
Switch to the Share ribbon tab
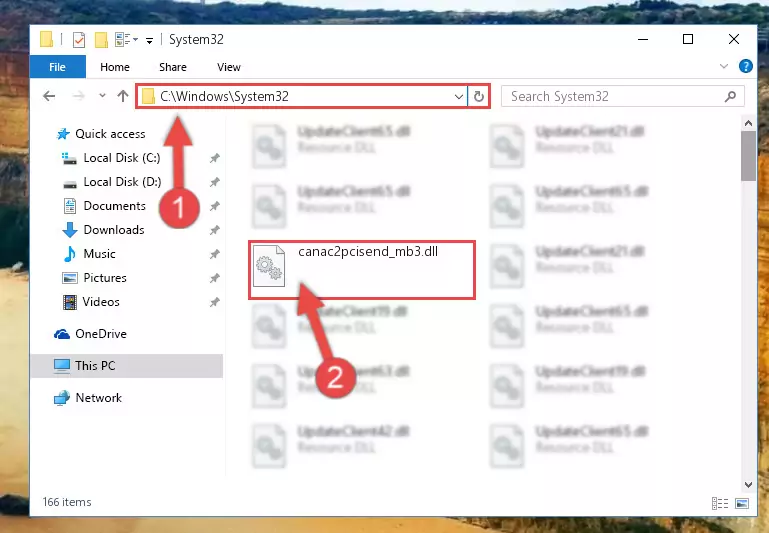[173, 67]
